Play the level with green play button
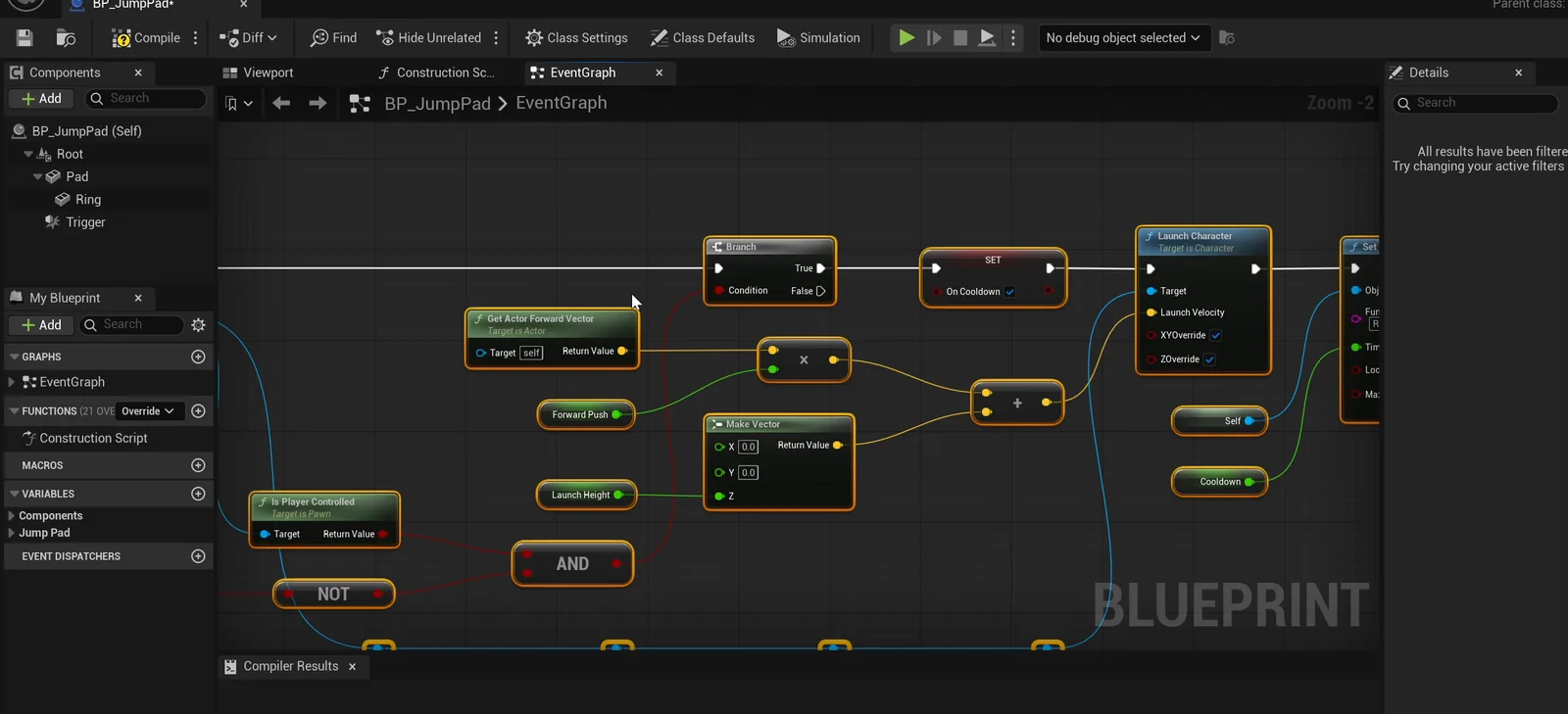The height and width of the screenshot is (714, 1568). (906, 38)
